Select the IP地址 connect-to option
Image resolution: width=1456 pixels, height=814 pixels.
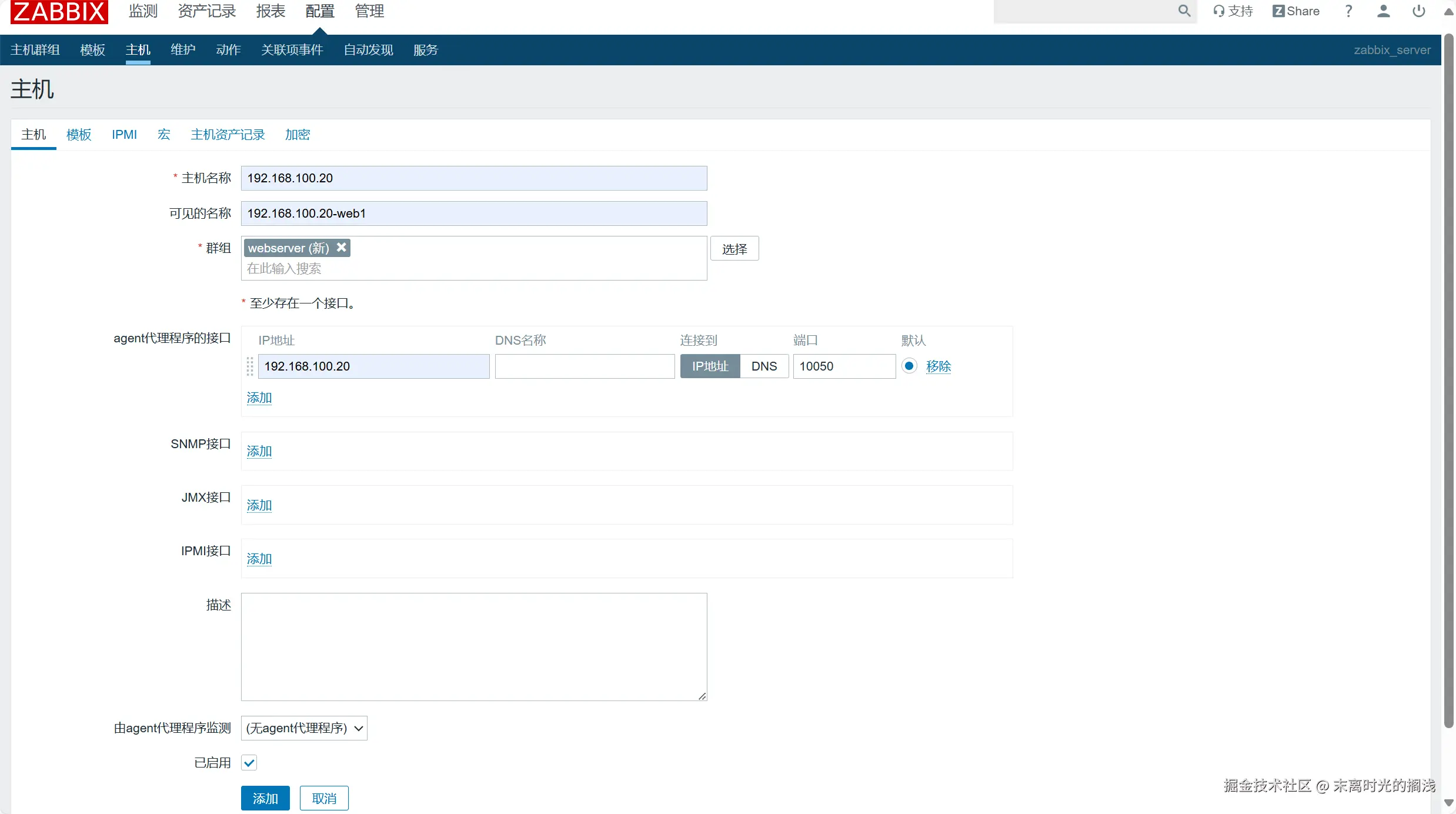[710, 366]
